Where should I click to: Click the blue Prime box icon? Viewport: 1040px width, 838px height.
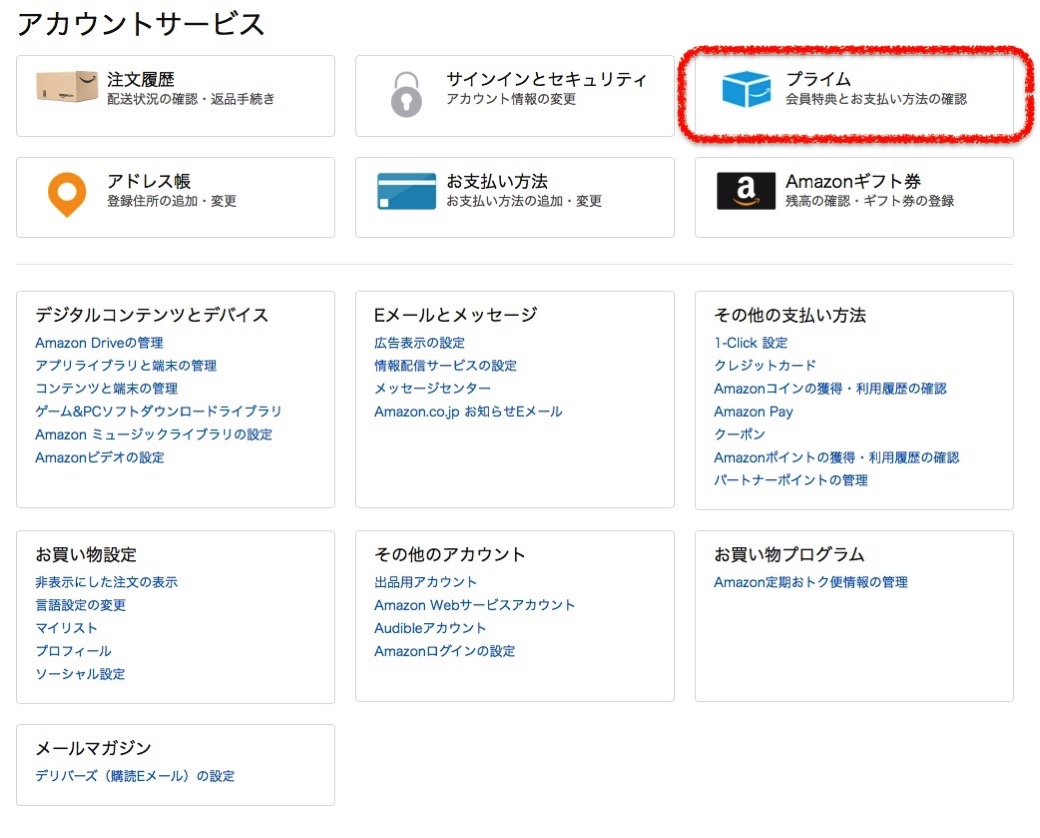pos(746,89)
